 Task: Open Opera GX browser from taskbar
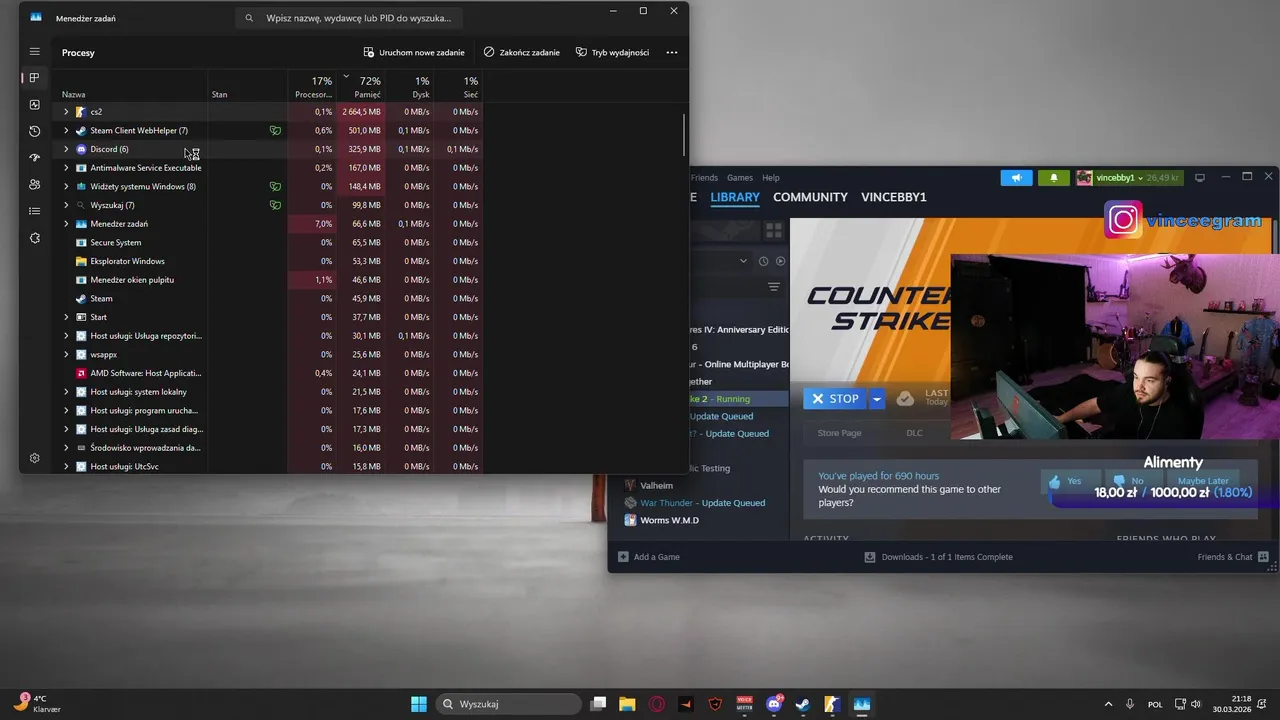pos(657,704)
